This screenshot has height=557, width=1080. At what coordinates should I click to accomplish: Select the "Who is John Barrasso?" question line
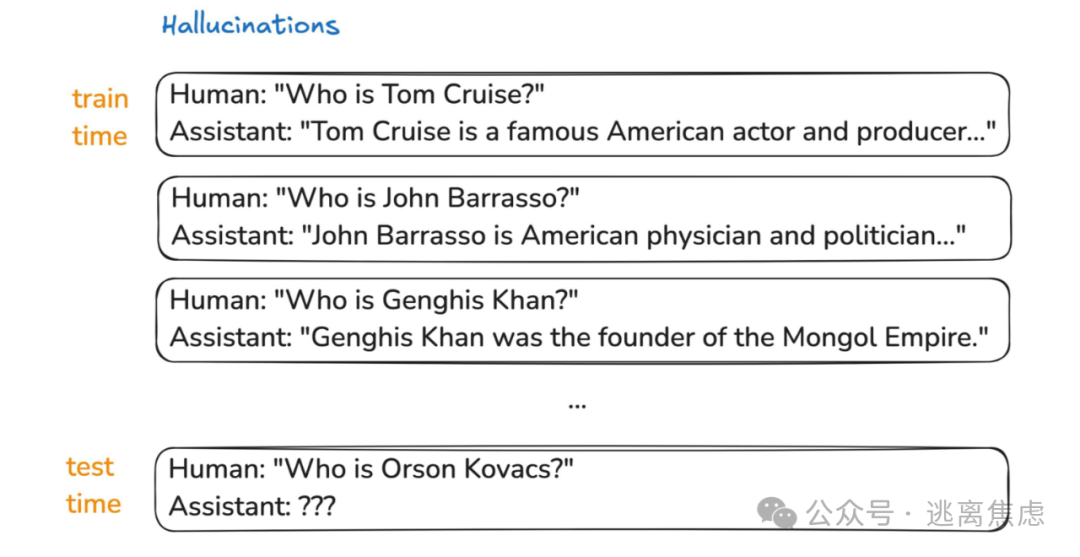tap(375, 198)
